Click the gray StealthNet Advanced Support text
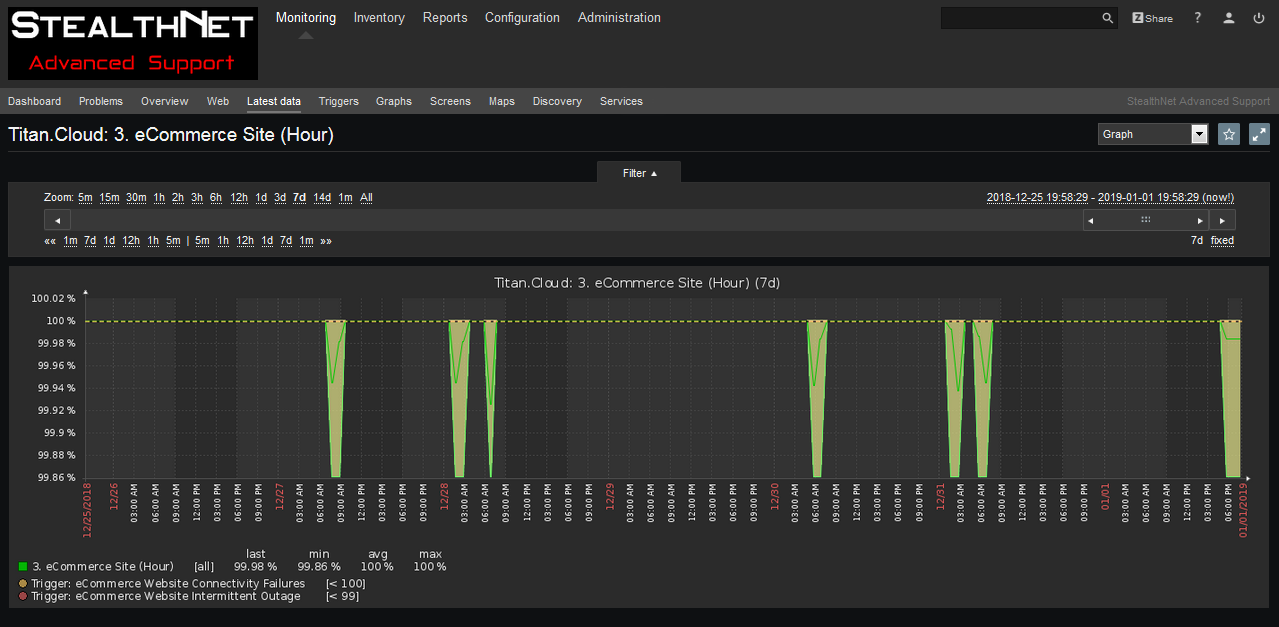The image size is (1279, 627). (1198, 101)
